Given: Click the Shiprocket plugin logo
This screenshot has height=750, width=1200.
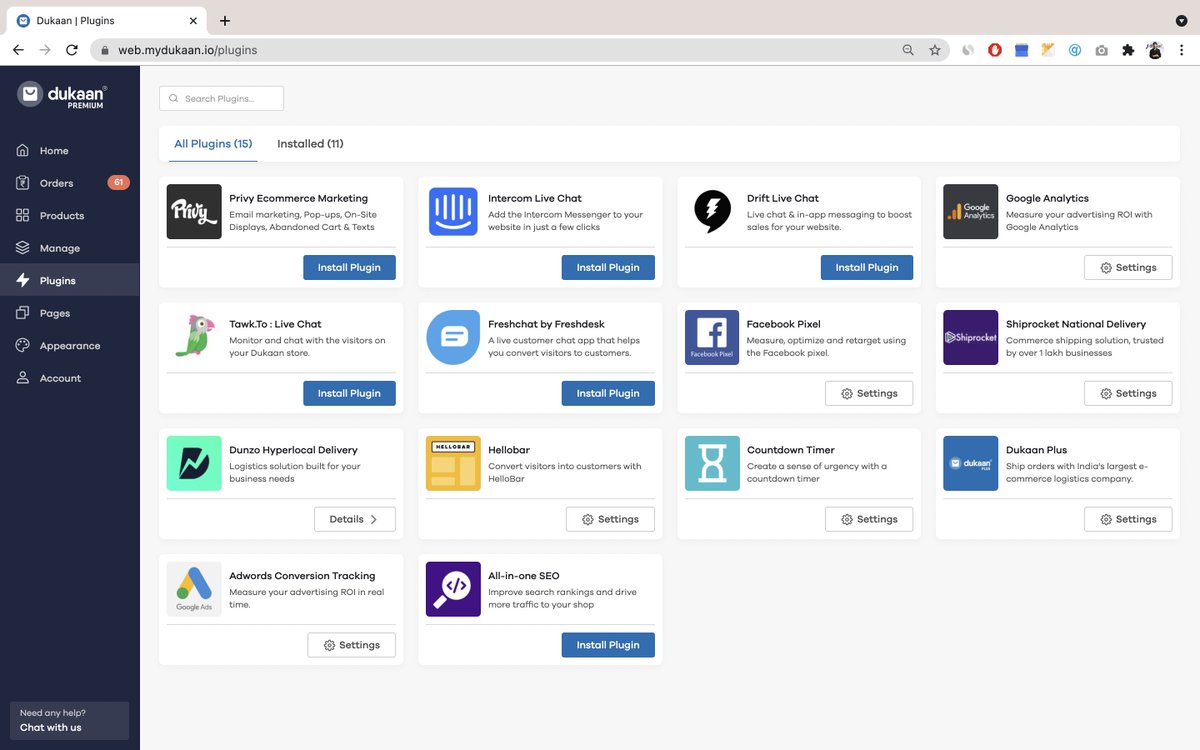Looking at the screenshot, I should (x=971, y=337).
